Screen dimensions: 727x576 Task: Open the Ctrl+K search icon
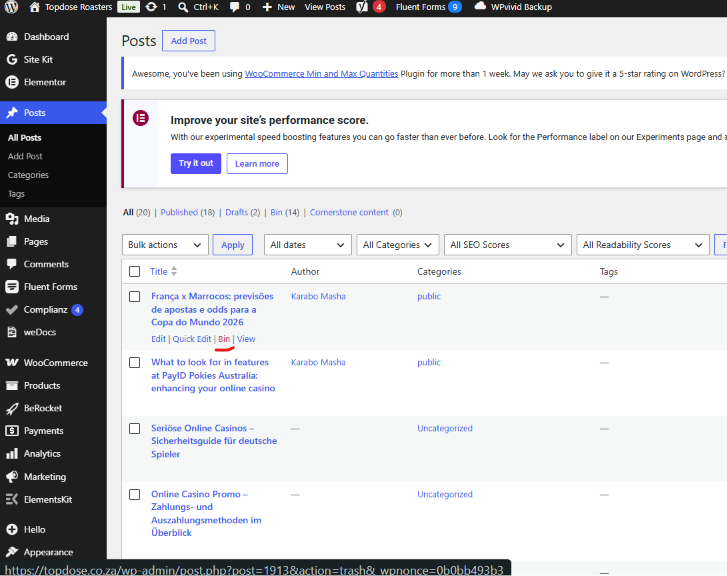pyautogui.click(x=183, y=7)
